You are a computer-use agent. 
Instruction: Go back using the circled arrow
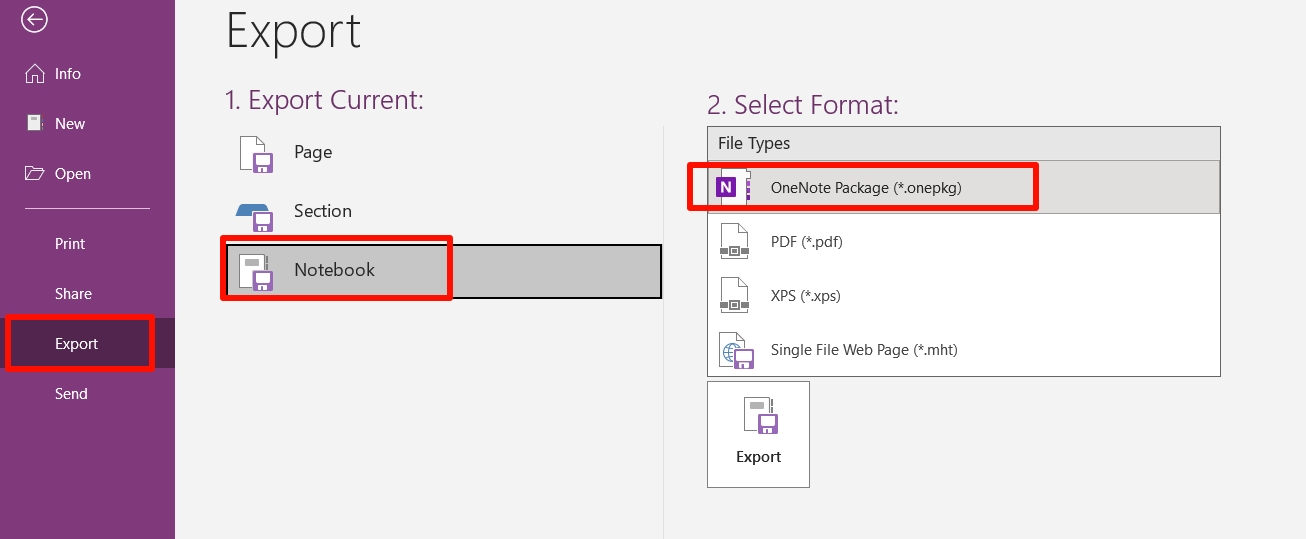(35, 19)
